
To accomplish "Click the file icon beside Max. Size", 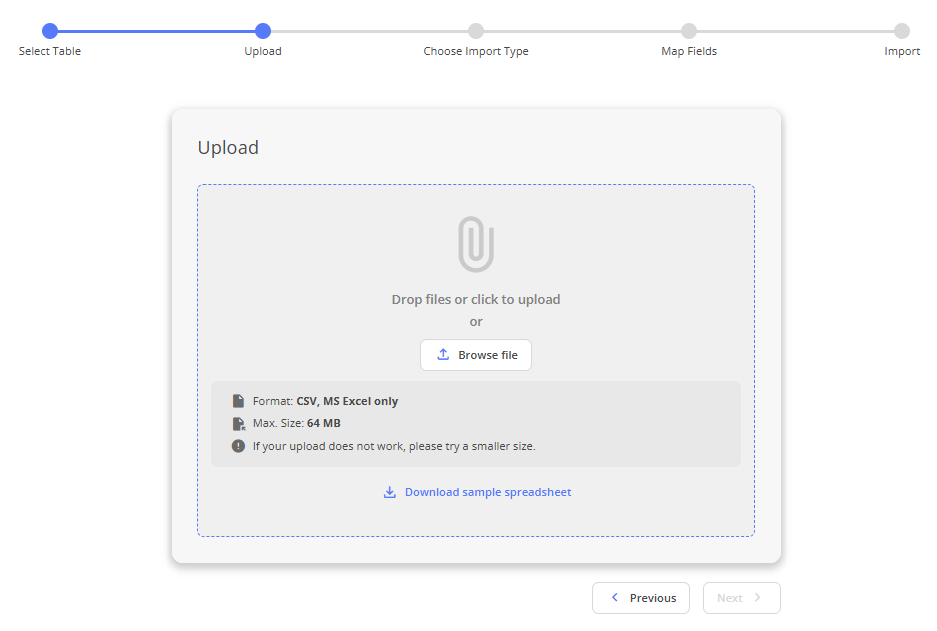I will pos(238,423).
